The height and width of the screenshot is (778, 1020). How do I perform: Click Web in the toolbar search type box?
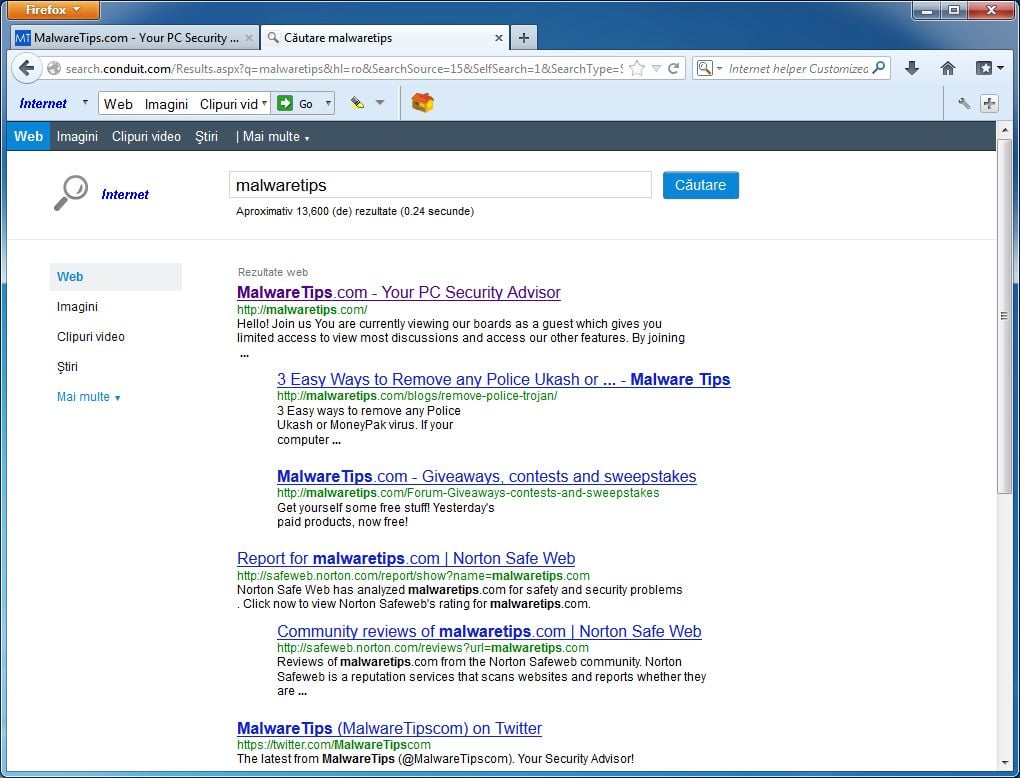click(x=118, y=103)
